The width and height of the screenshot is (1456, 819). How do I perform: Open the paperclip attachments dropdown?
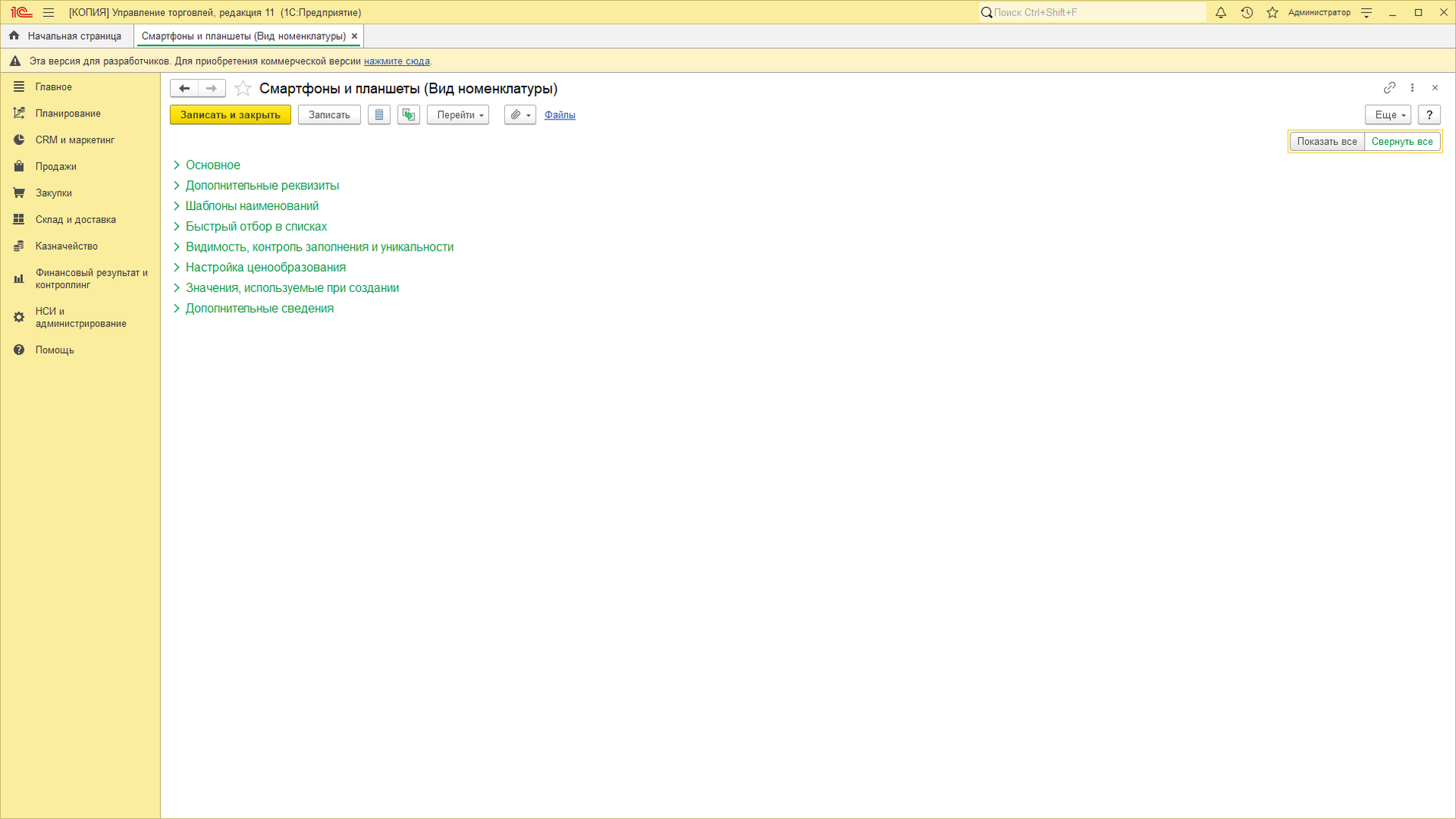520,115
